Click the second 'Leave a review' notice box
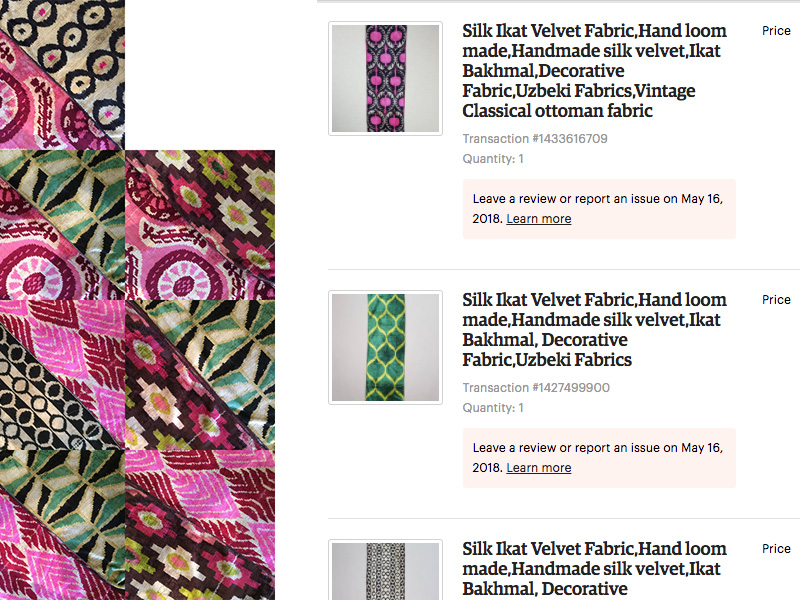 599,458
